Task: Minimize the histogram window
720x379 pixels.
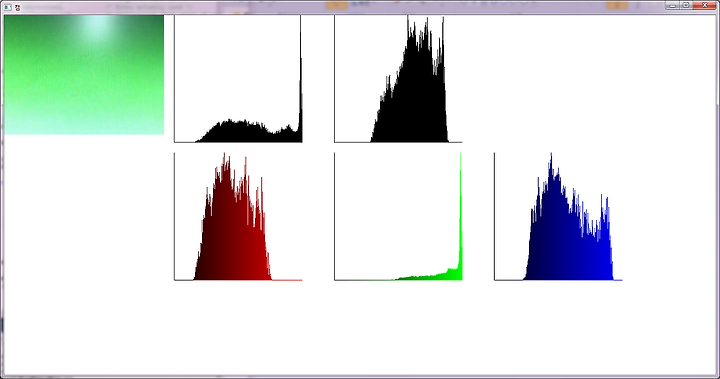Action: 672,6
